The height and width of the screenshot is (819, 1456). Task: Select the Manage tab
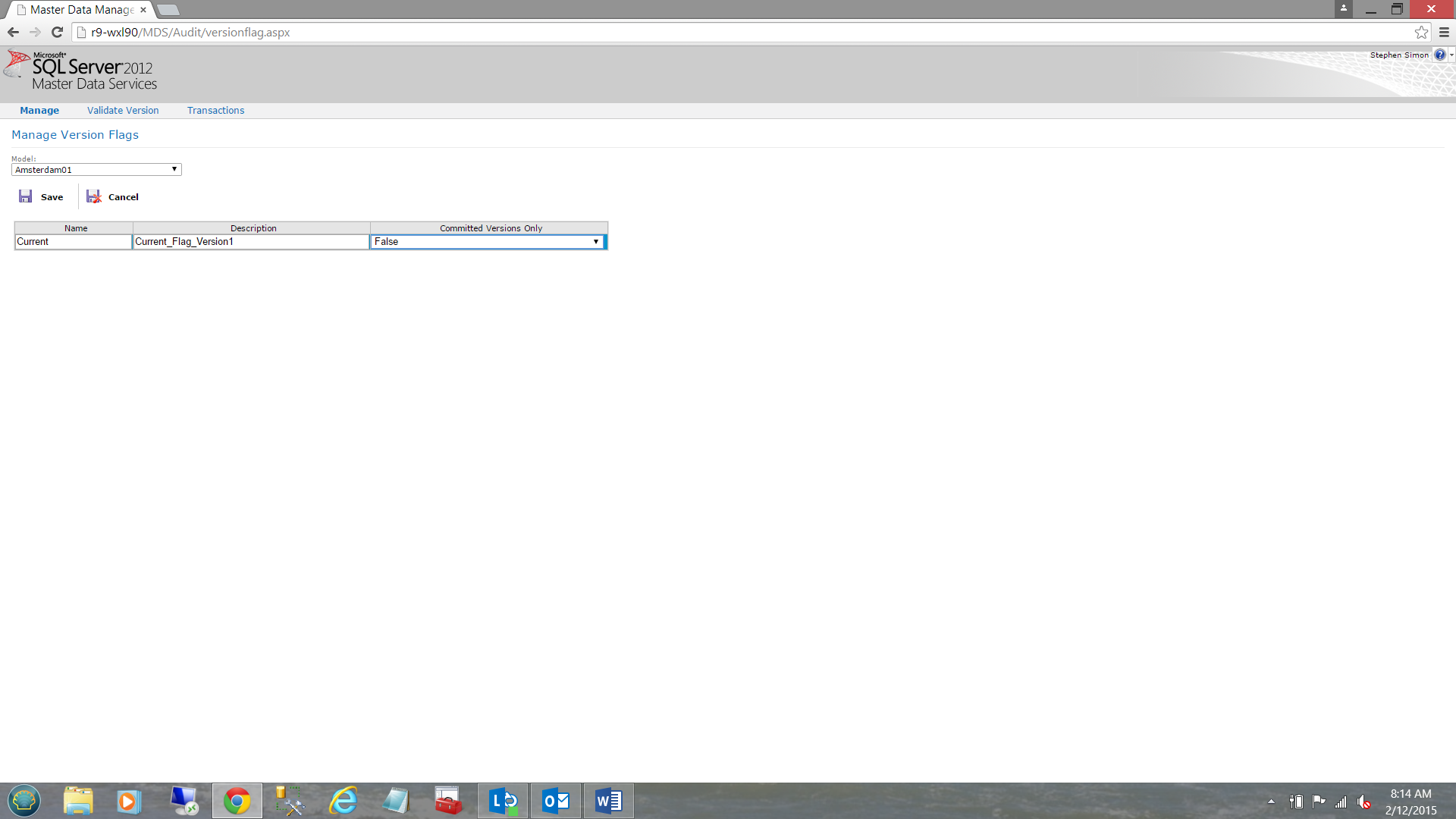click(39, 111)
